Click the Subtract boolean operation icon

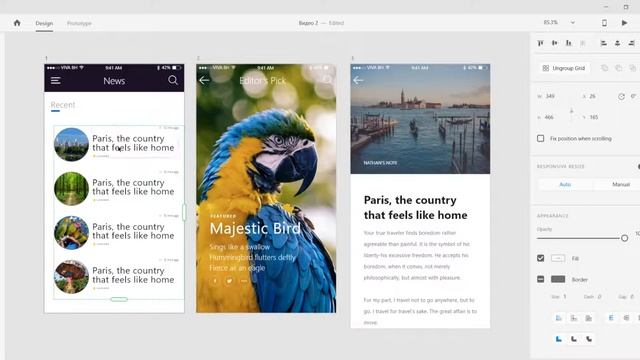point(619,68)
